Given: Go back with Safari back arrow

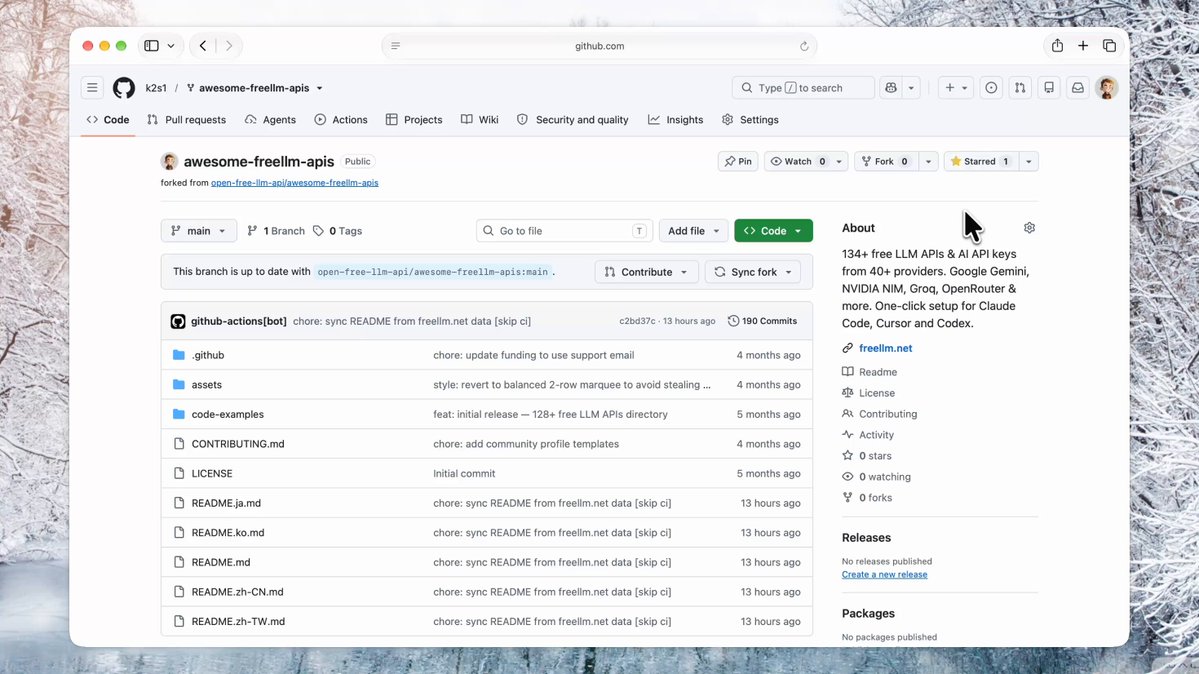Looking at the screenshot, I should point(203,46).
